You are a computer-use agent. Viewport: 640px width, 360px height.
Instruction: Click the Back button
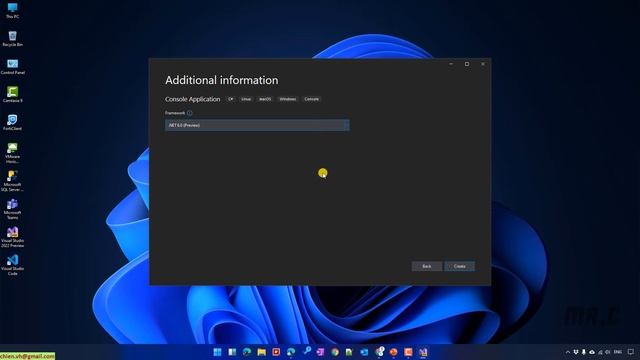(x=427, y=266)
